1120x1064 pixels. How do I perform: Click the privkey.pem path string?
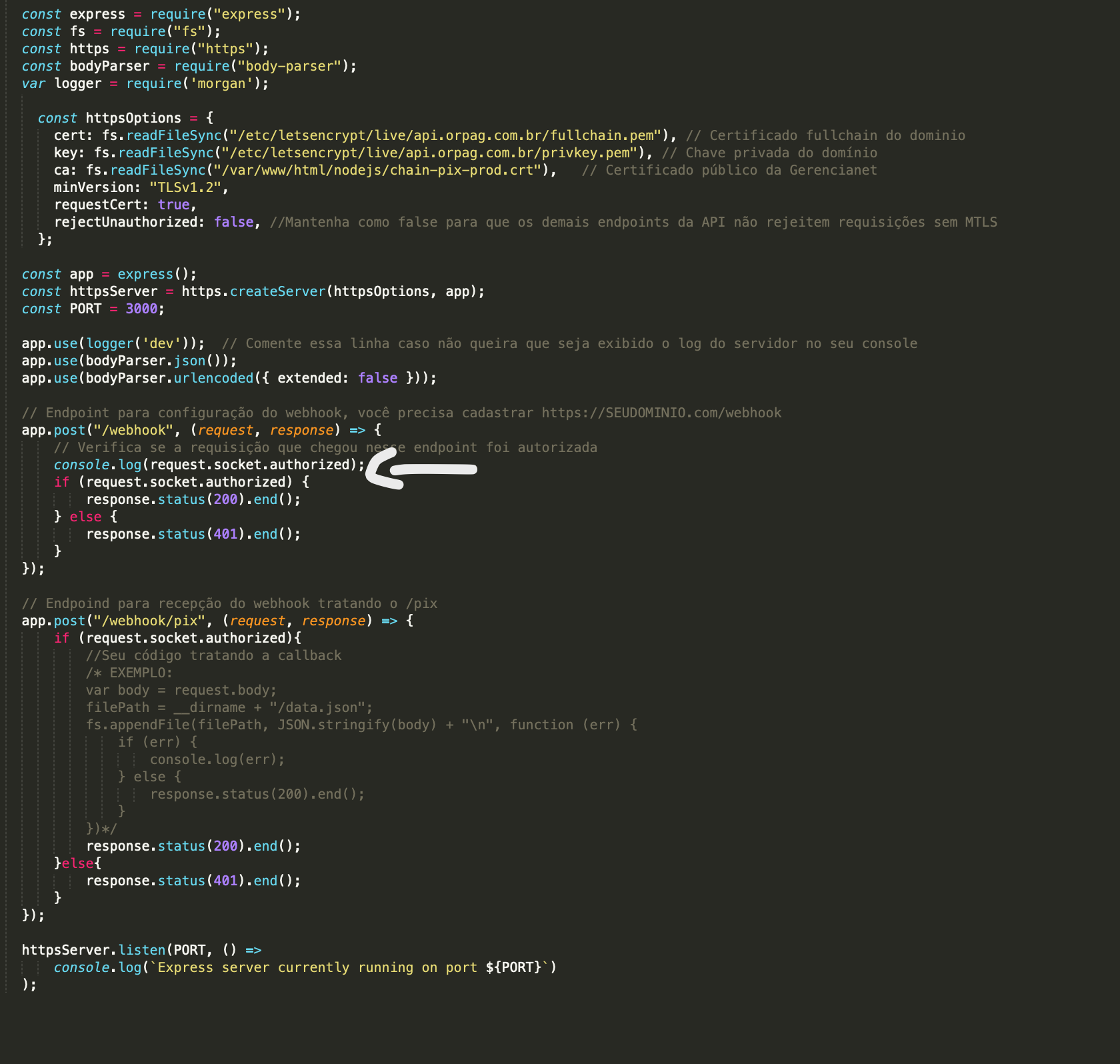coord(429,153)
